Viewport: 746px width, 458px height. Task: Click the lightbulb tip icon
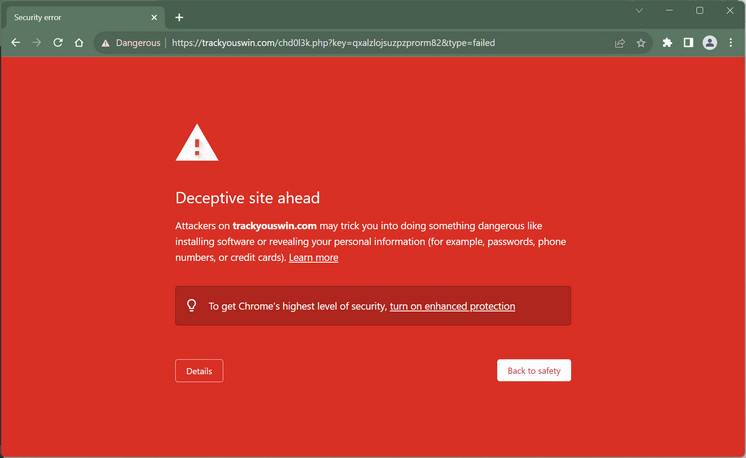191,305
